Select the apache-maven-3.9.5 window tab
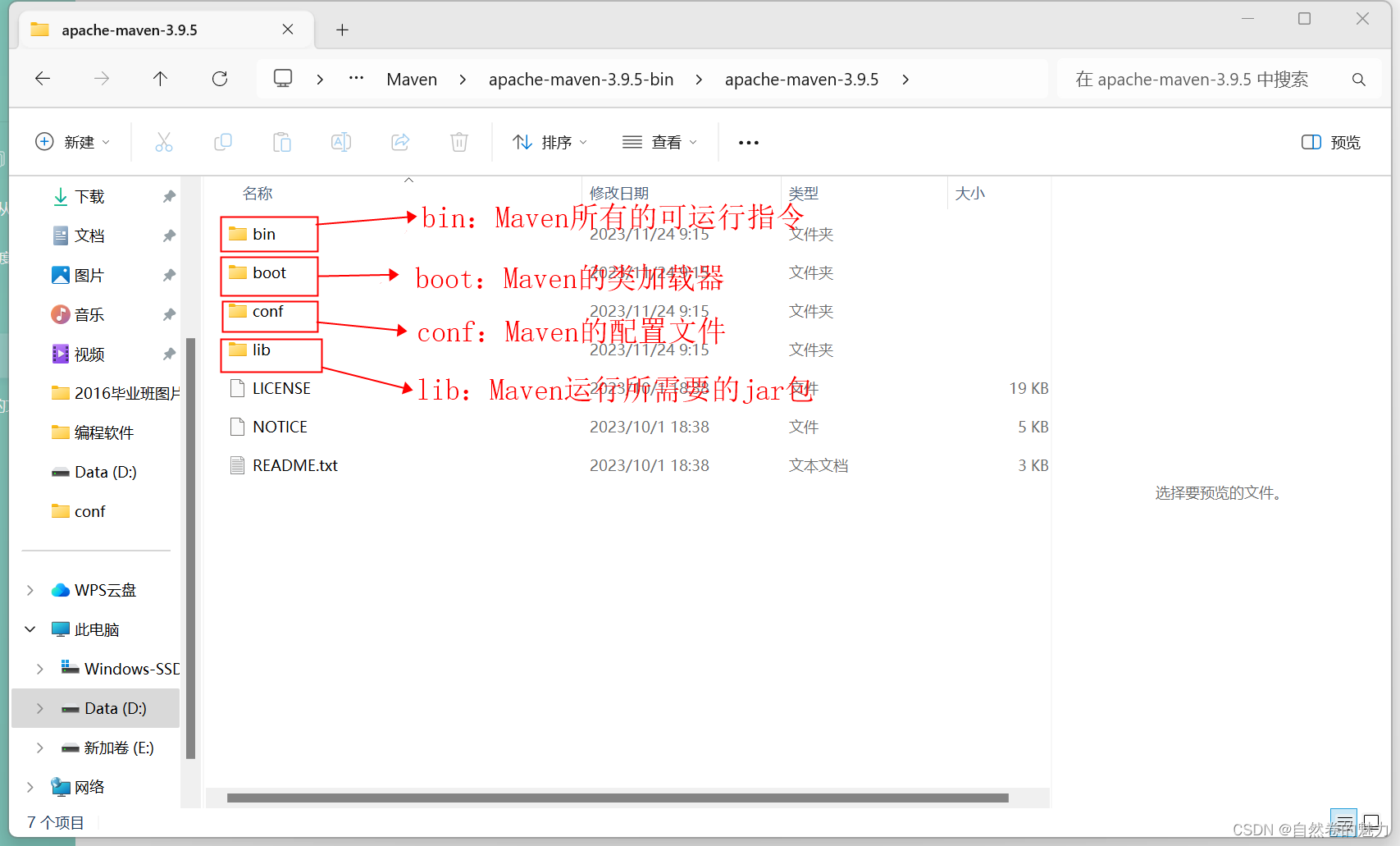The height and width of the screenshot is (846, 1400). click(x=166, y=30)
